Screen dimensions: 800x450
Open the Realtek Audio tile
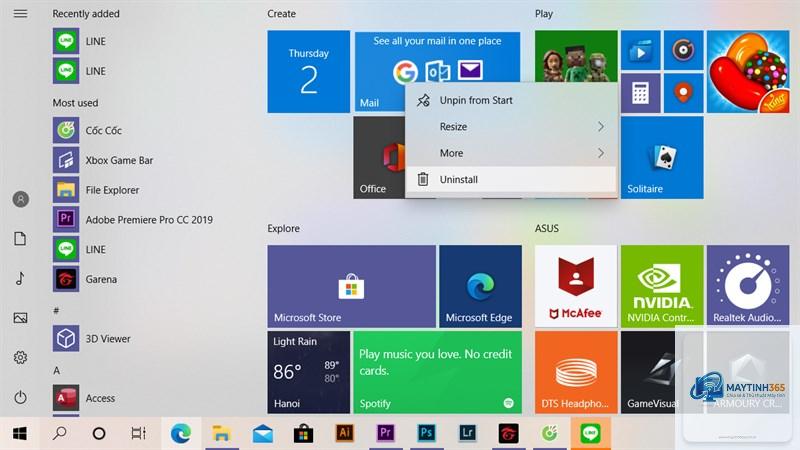pos(748,286)
